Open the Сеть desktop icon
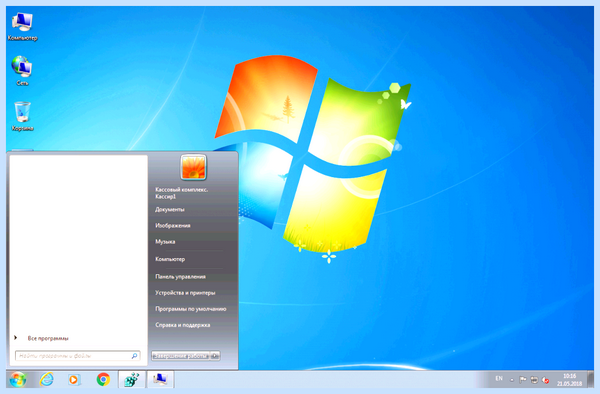 pos(22,70)
